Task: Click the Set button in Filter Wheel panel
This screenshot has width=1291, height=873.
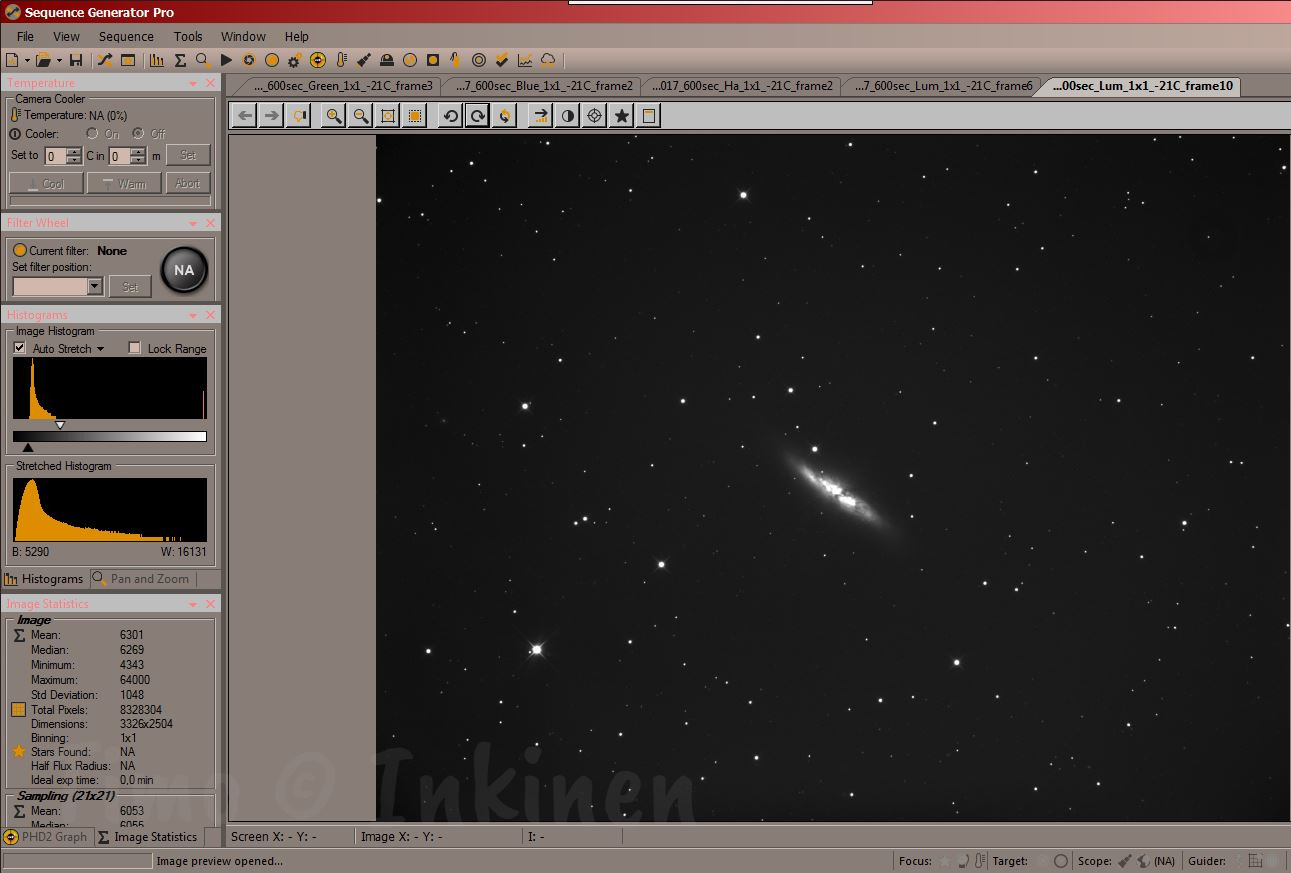Action: tap(130, 287)
